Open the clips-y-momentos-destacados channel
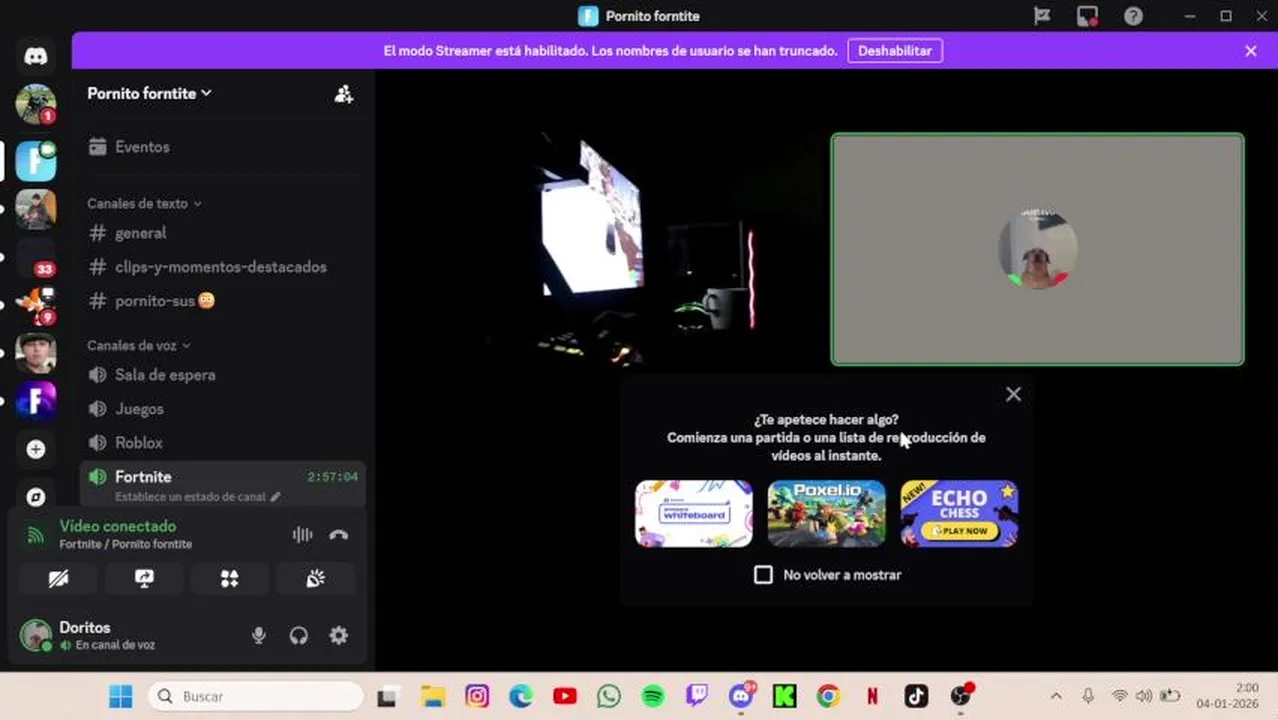The width and height of the screenshot is (1278, 720). 222,267
